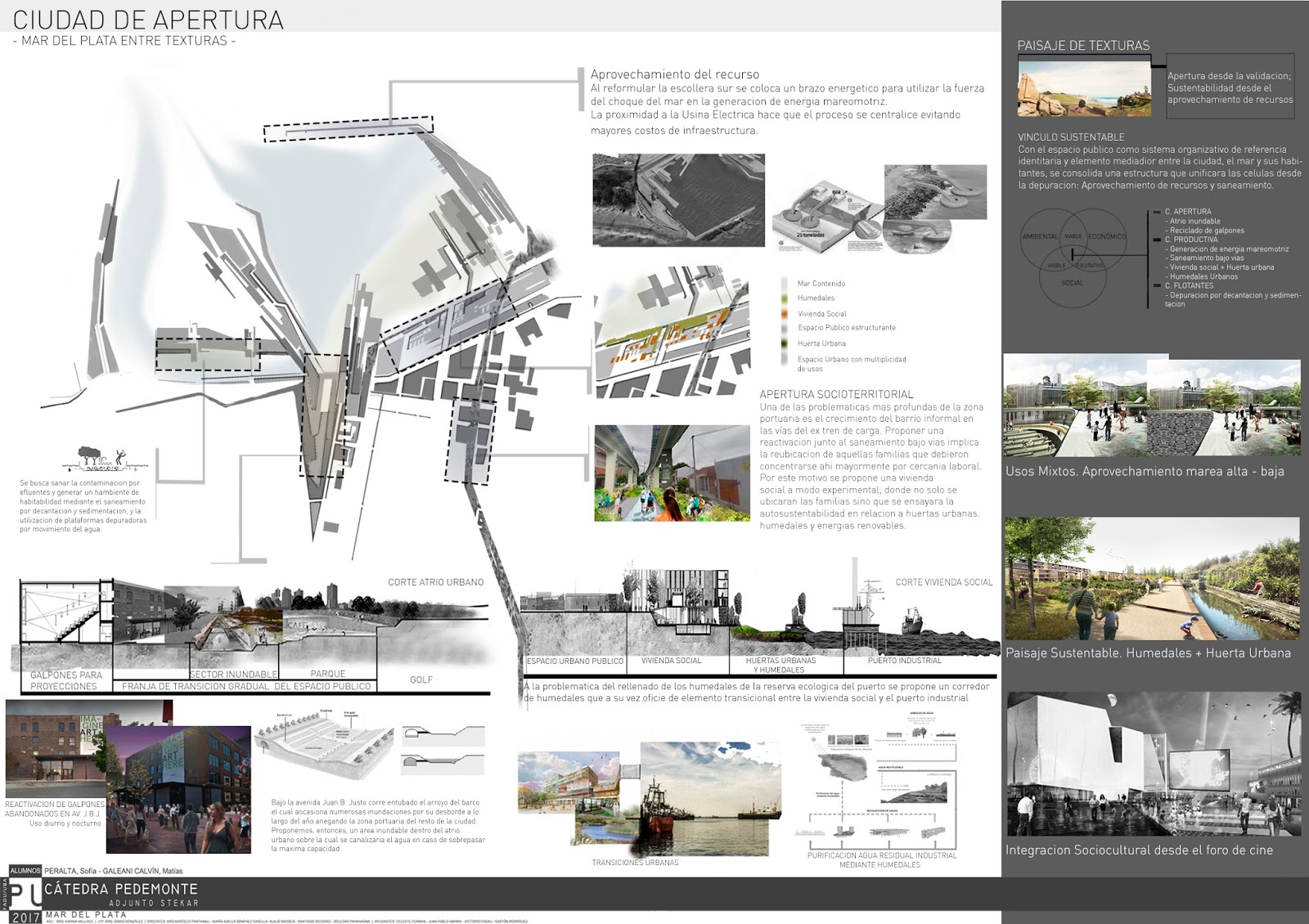Click the 'CORTE ATRIO URBANO' section title
1309x924 pixels.
435,582
